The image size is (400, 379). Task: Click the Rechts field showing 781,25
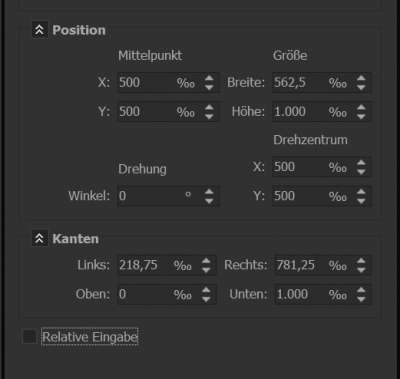(x=323, y=265)
